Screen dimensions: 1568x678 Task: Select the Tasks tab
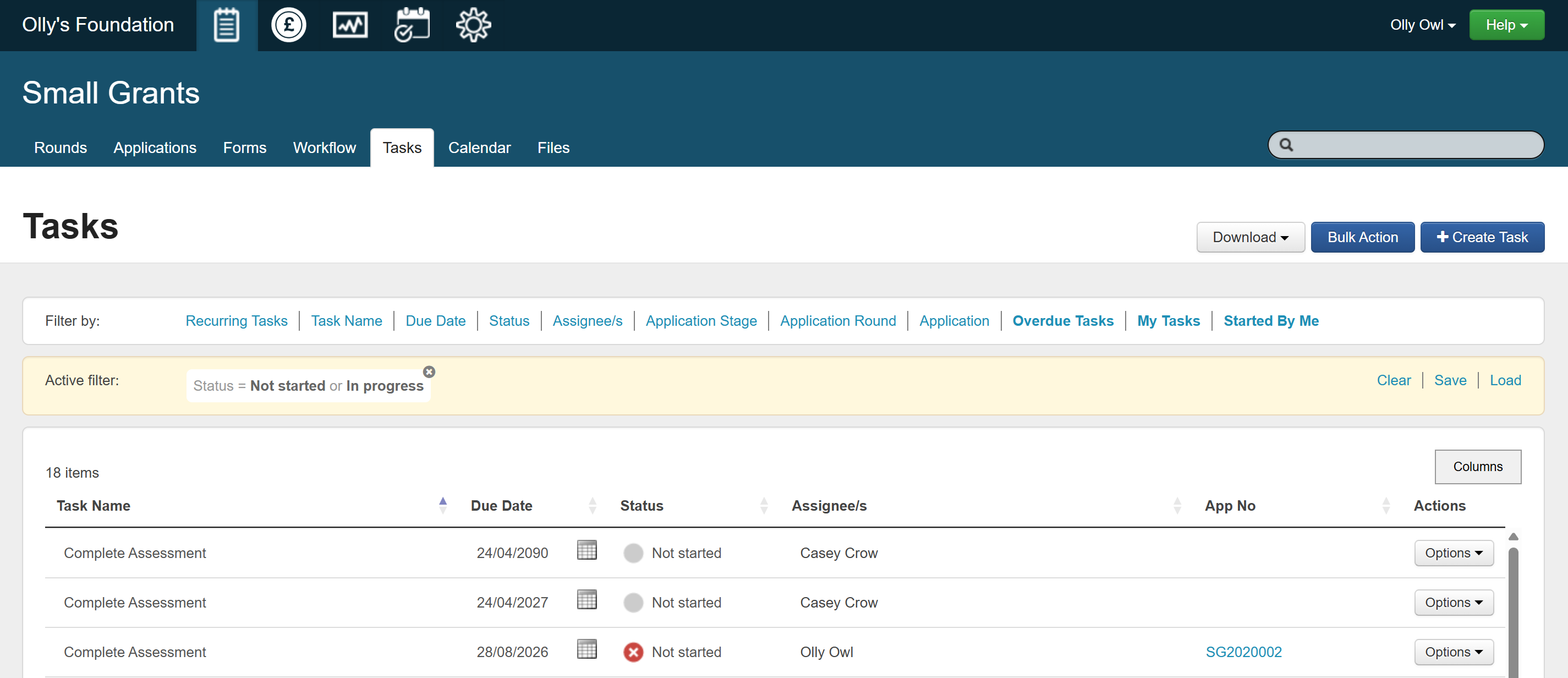(402, 148)
